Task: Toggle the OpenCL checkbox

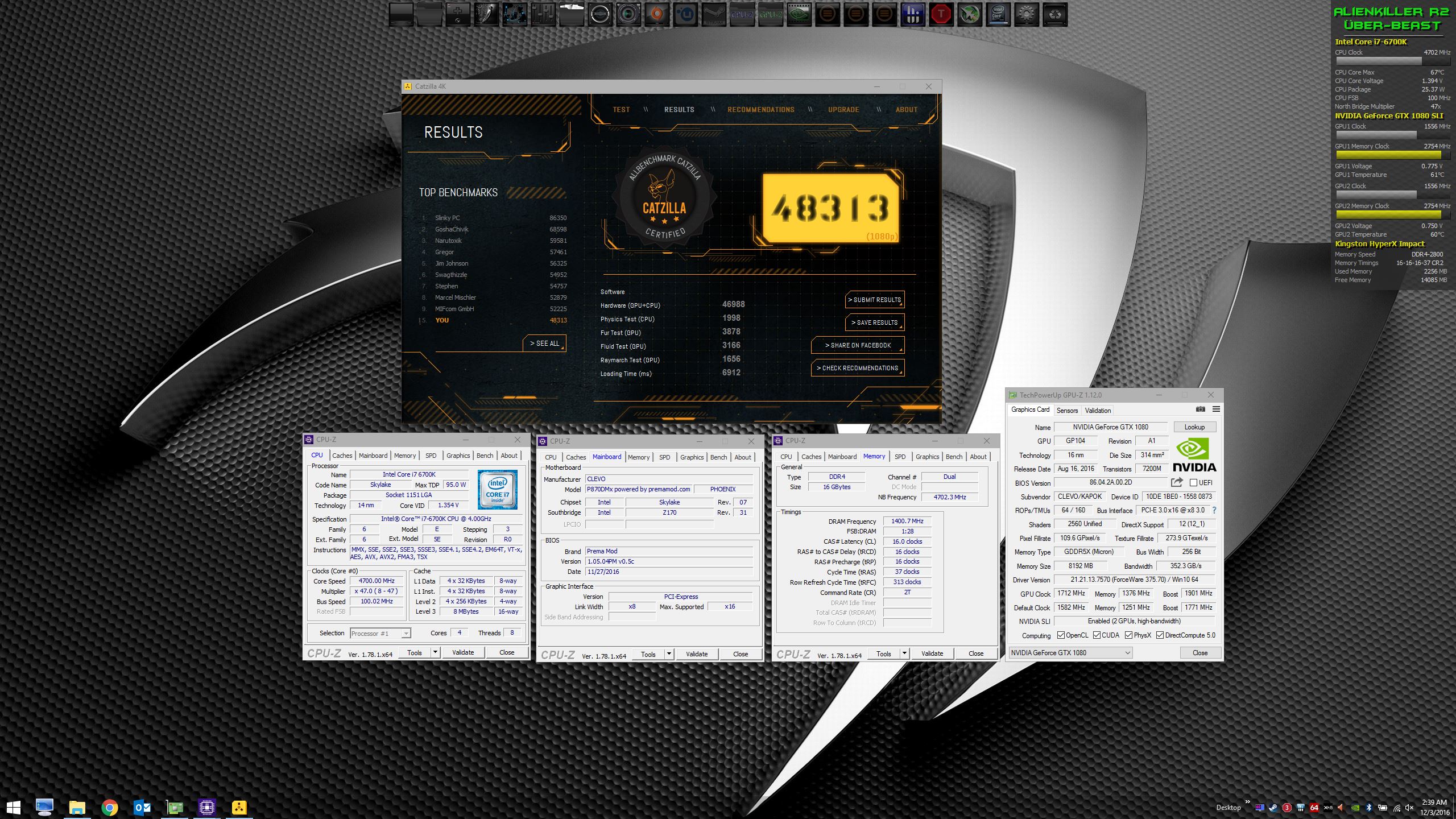Action: [1061, 635]
